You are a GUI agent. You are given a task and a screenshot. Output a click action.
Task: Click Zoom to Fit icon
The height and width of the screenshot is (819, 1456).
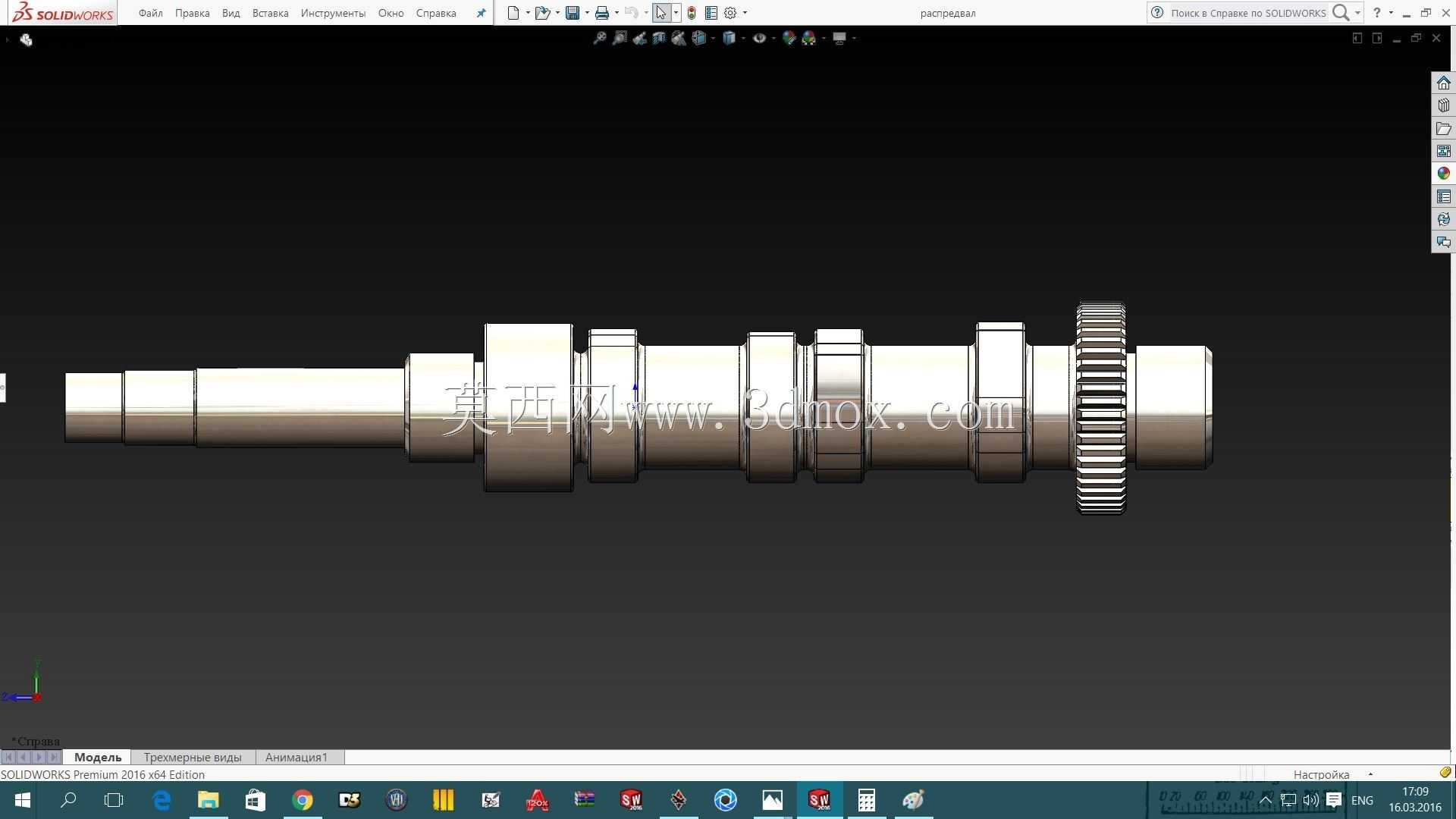[600, 38]
